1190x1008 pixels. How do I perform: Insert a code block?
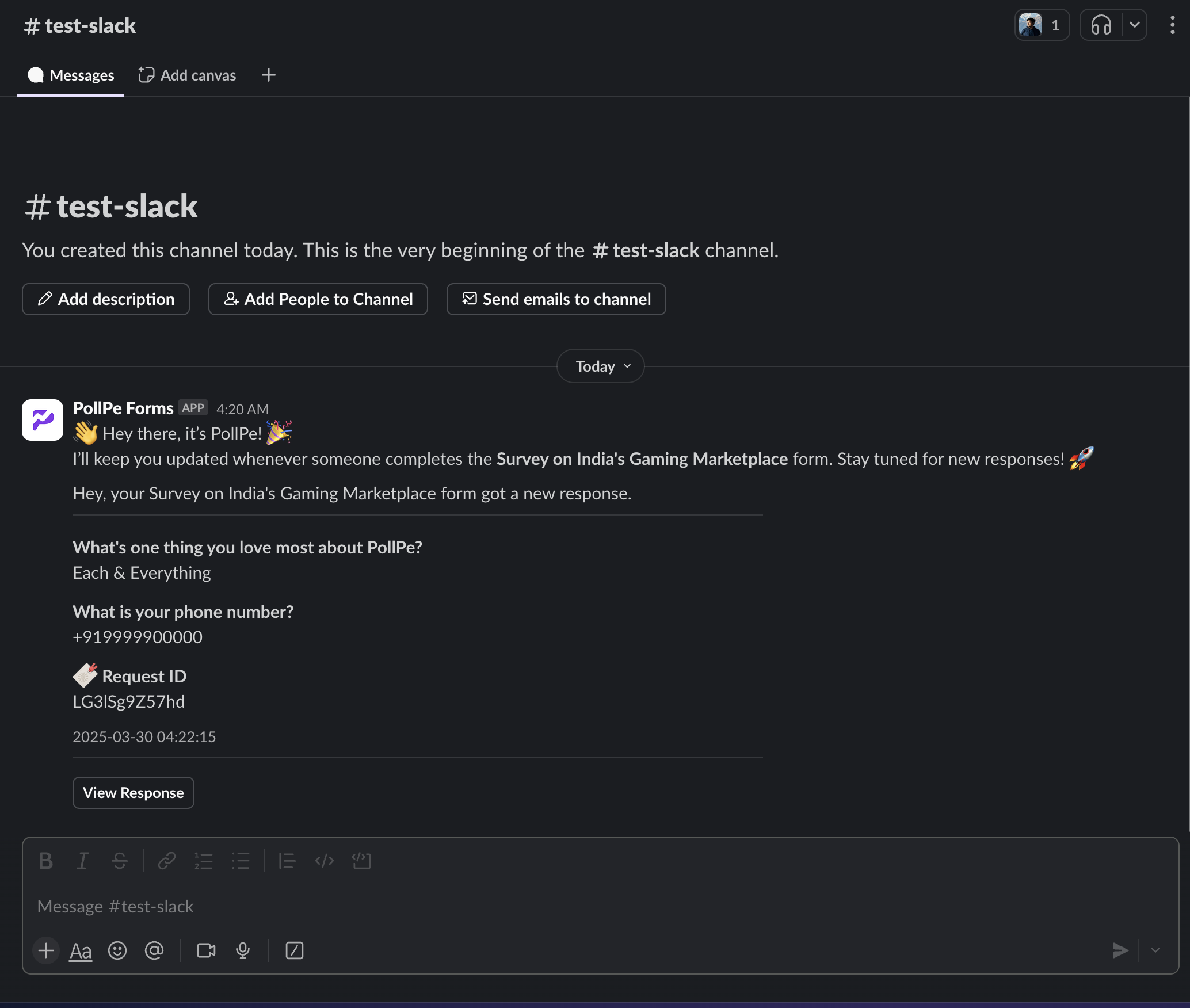pyautogui.click(x=361, y=861)
